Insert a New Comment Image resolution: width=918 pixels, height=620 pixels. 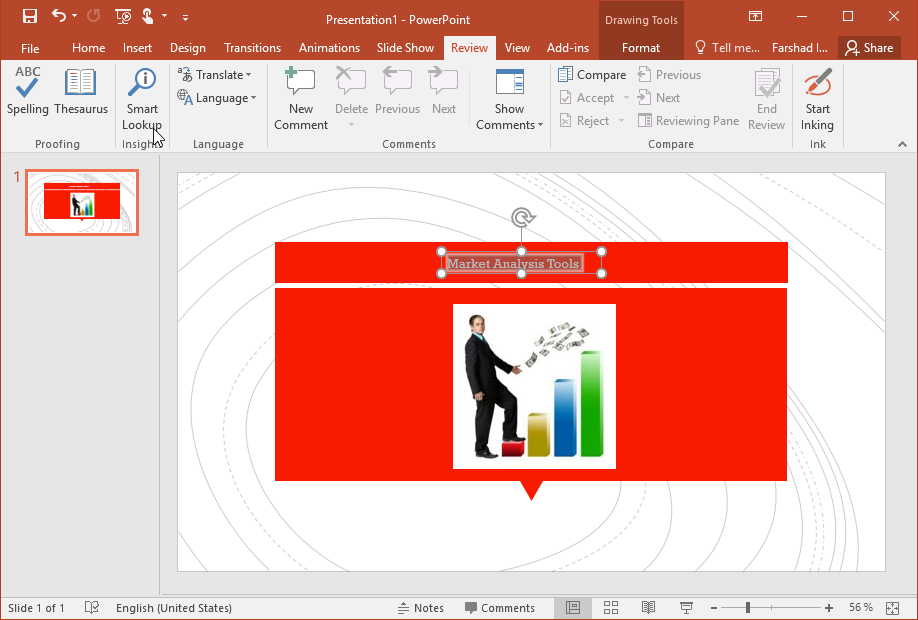click(301, 99)
